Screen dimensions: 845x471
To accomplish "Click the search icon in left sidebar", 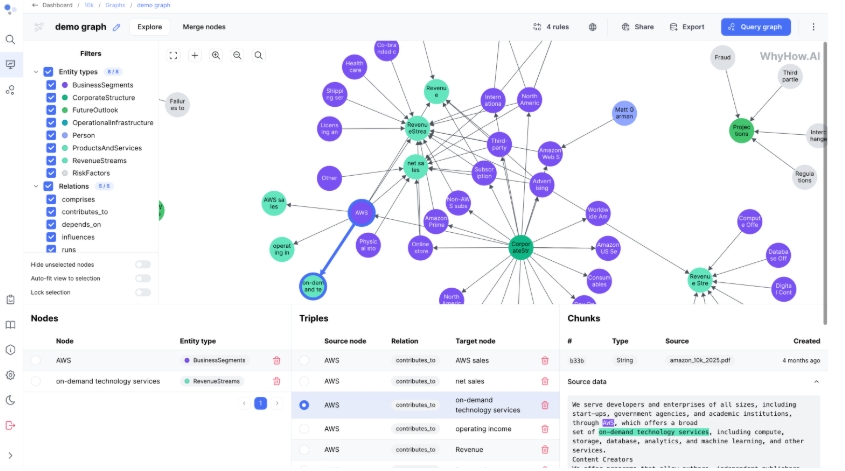I will pyautogui.click(x=11, y=40).
